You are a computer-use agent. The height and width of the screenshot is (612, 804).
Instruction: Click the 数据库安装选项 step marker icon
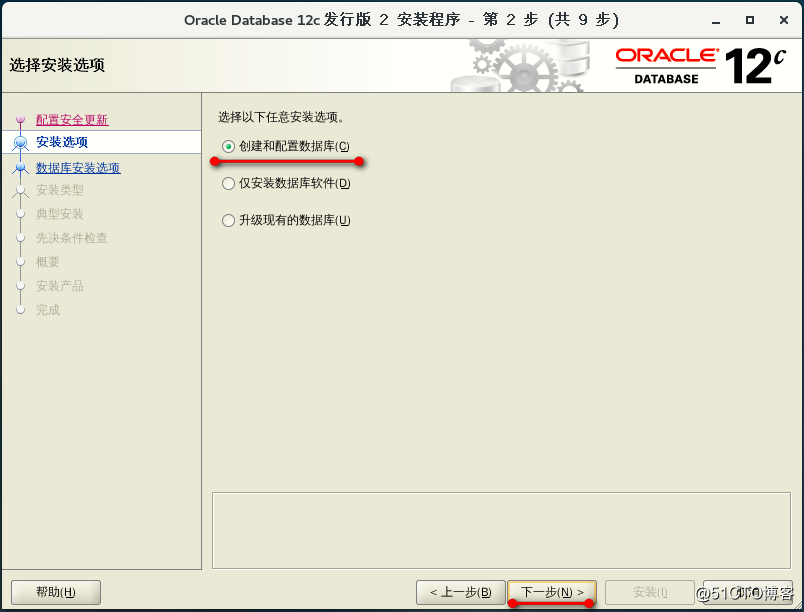tap(20, 166)
